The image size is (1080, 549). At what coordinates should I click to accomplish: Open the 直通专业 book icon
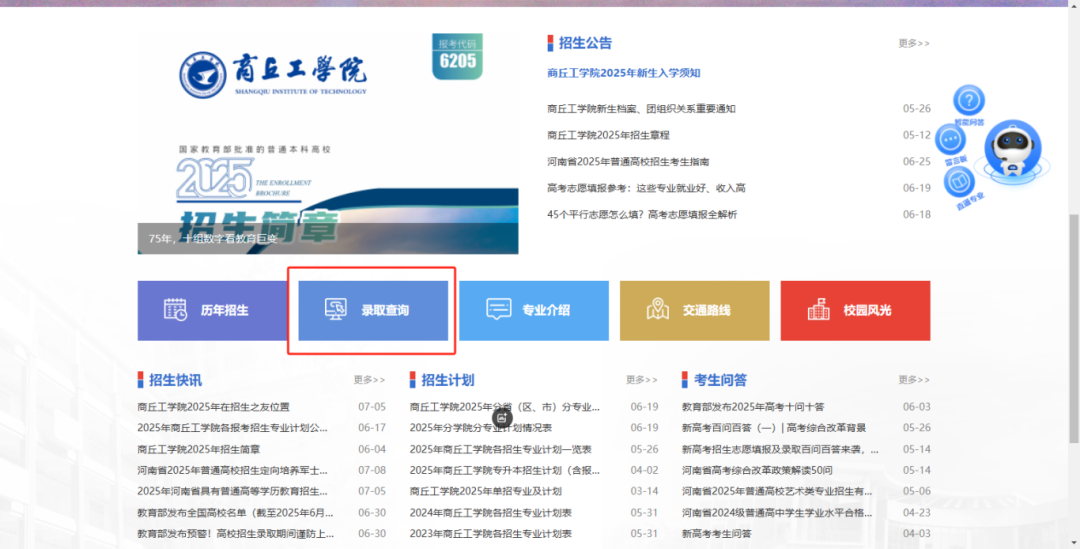(959, 183)
